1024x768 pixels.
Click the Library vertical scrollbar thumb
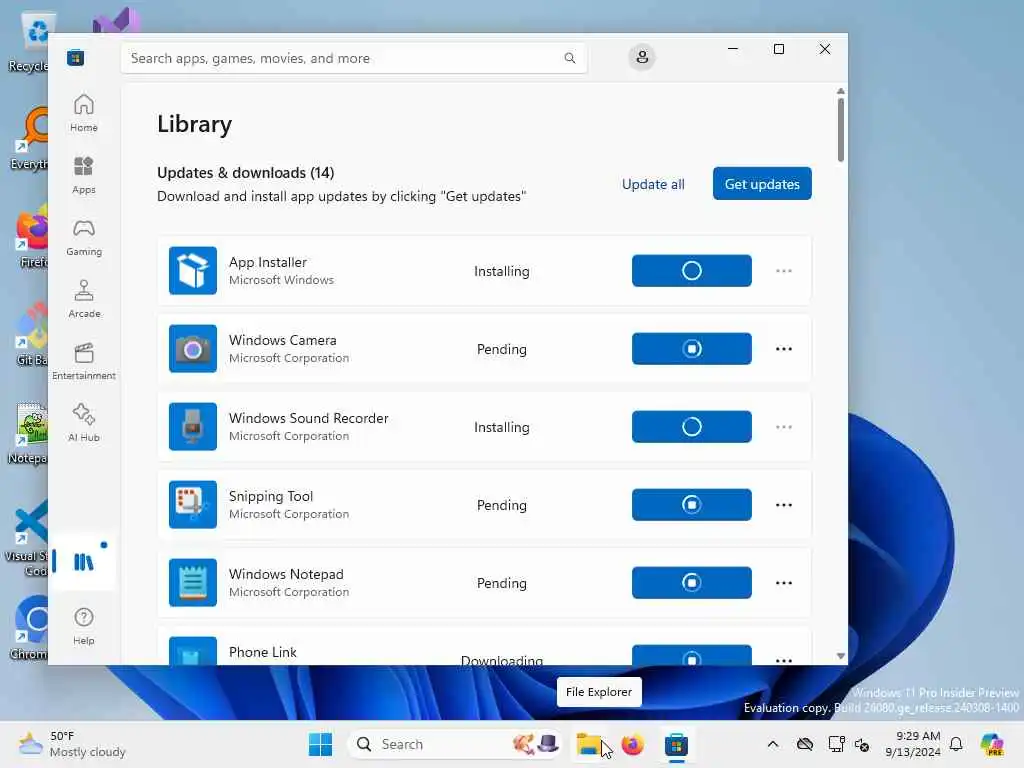coord(840,129)
